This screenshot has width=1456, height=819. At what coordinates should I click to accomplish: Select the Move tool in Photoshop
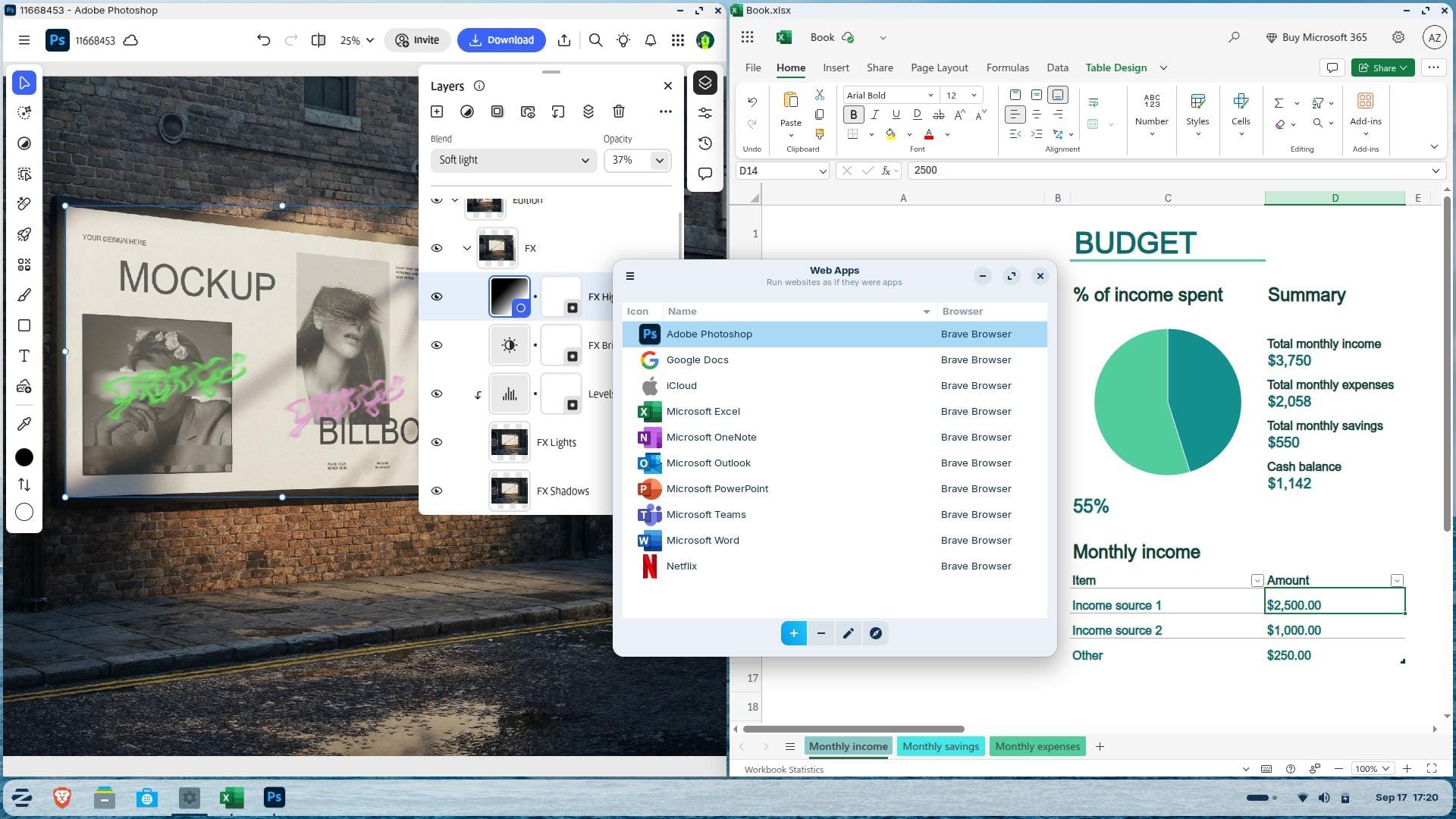tap(24, 83)
